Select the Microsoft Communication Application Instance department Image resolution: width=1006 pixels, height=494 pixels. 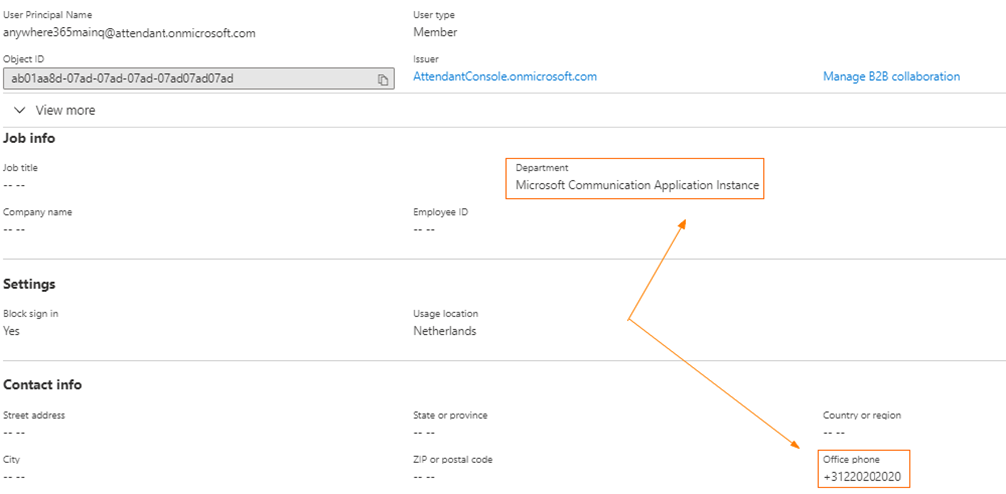tap(636, 185)
